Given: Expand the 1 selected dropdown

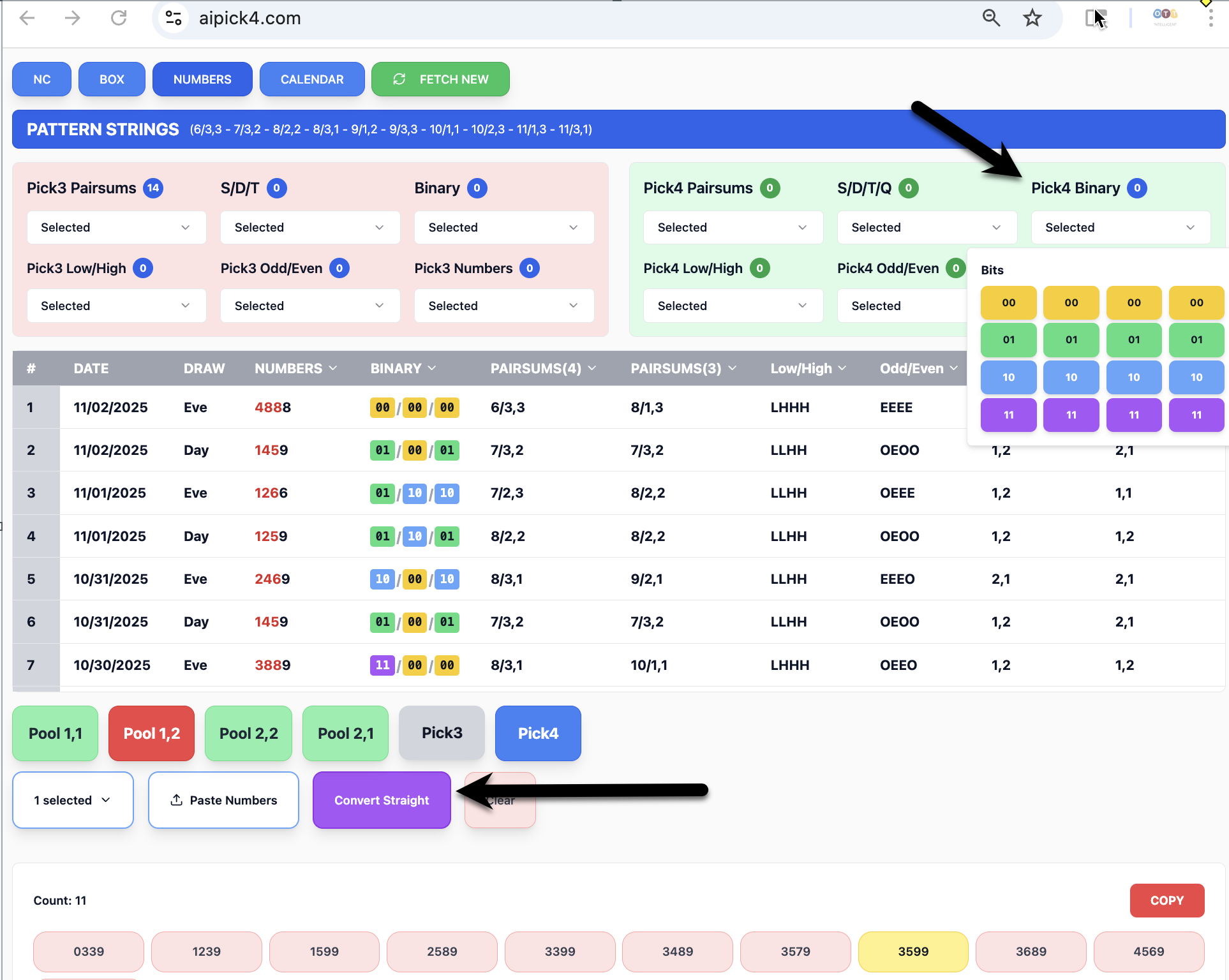Looking at the screenshot, I should click(73, 800).
